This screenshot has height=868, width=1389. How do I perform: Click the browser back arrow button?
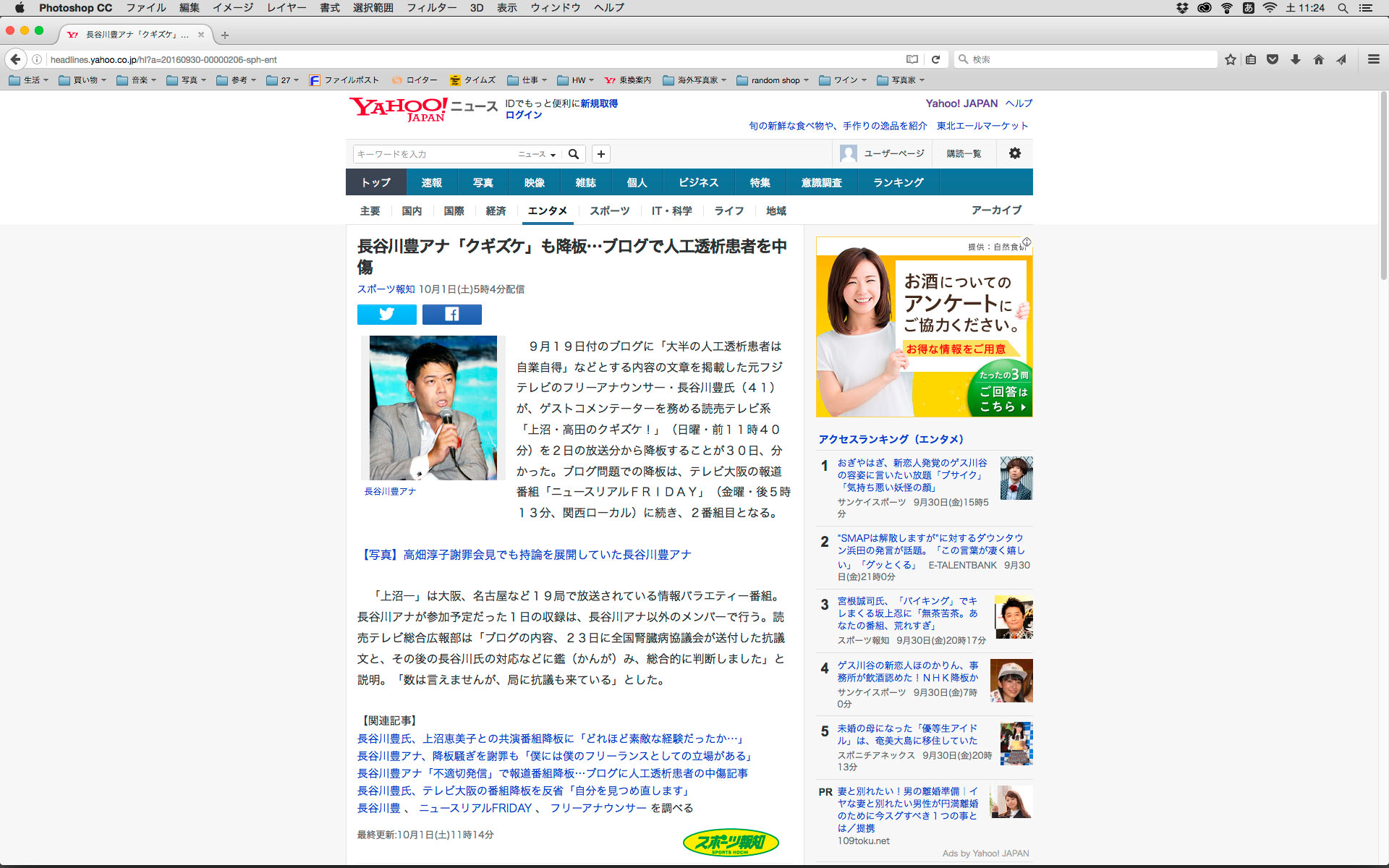point(16,59)
